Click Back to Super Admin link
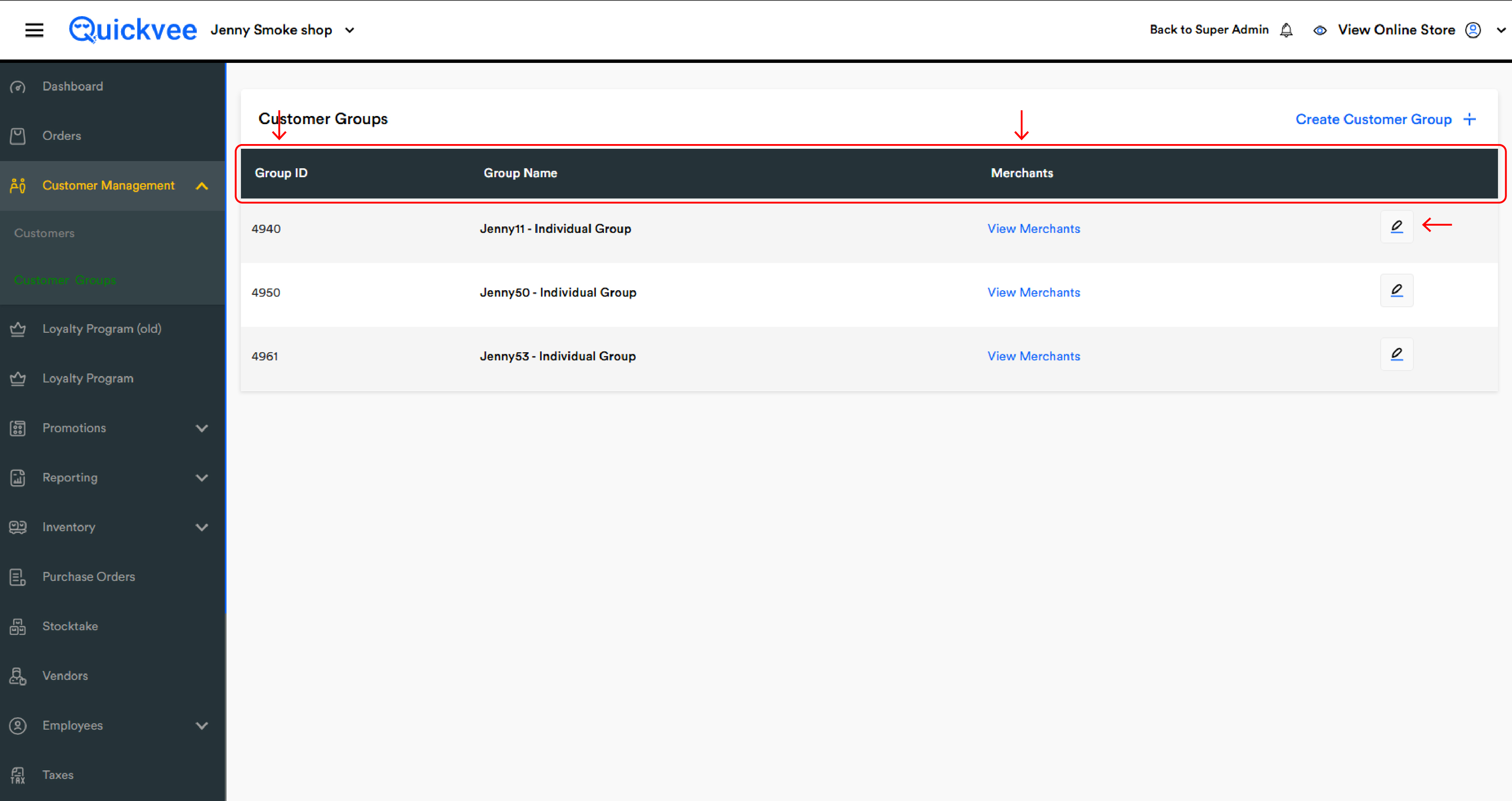The image size is (1512, 801). pos(1209,29)
